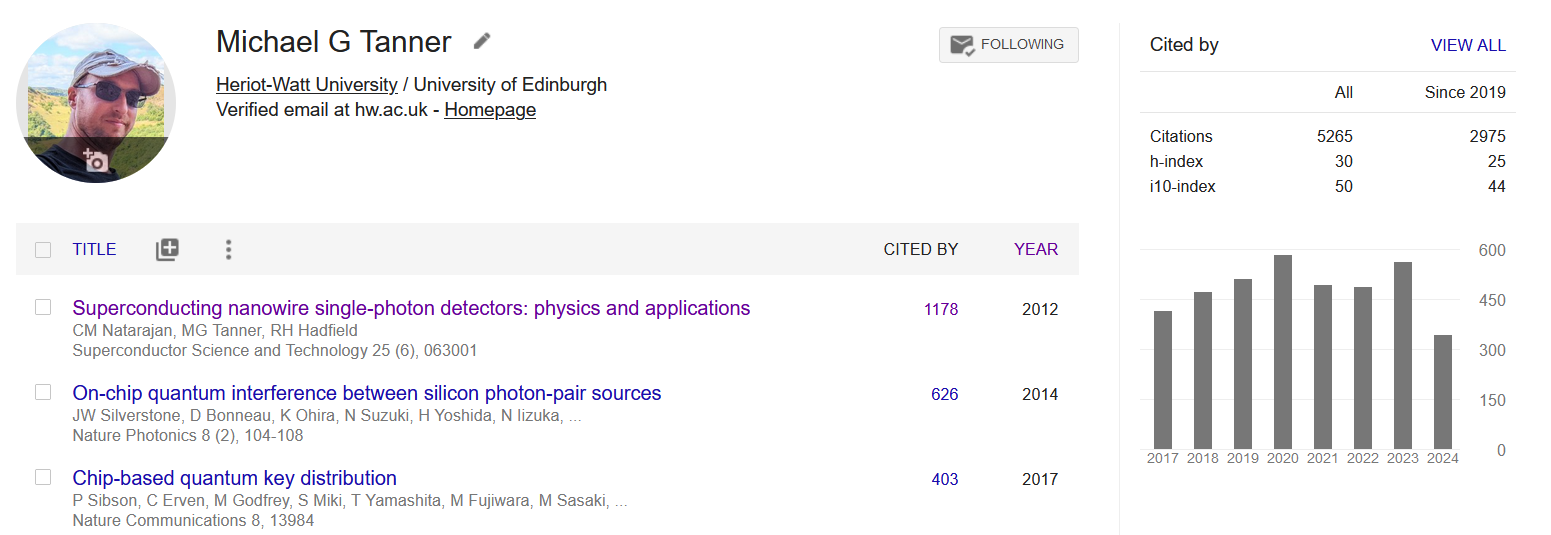
Task: Click the year 2014 cell
Action: point(1040,394)
